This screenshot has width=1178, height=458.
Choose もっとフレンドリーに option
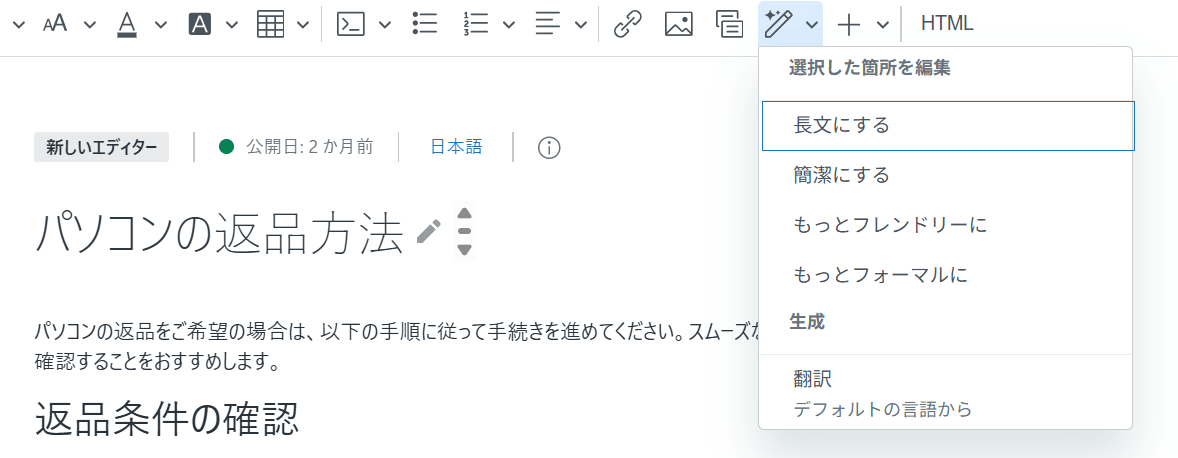coord(946,225)
